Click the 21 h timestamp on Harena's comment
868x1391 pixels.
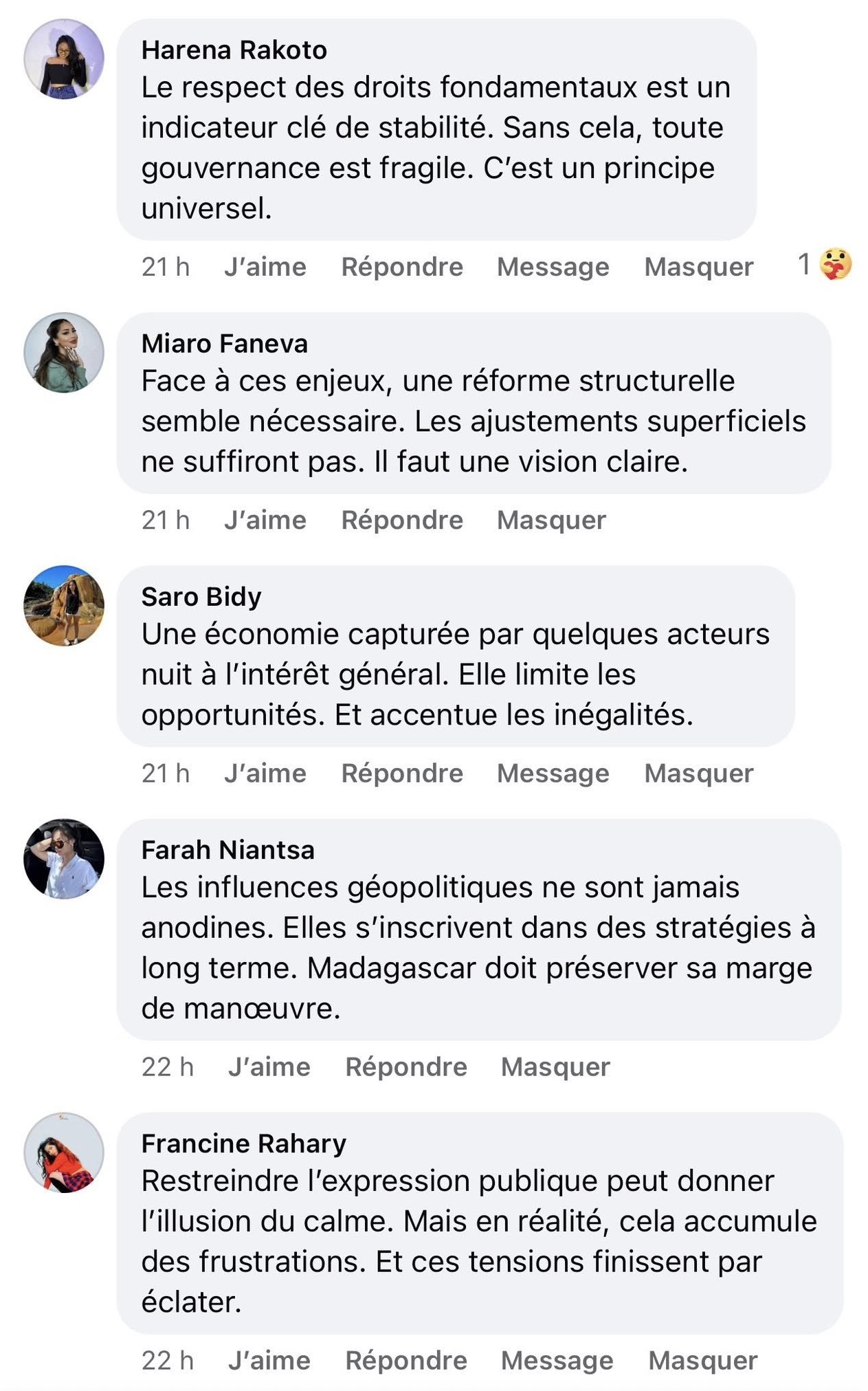[x=165, y=267]
